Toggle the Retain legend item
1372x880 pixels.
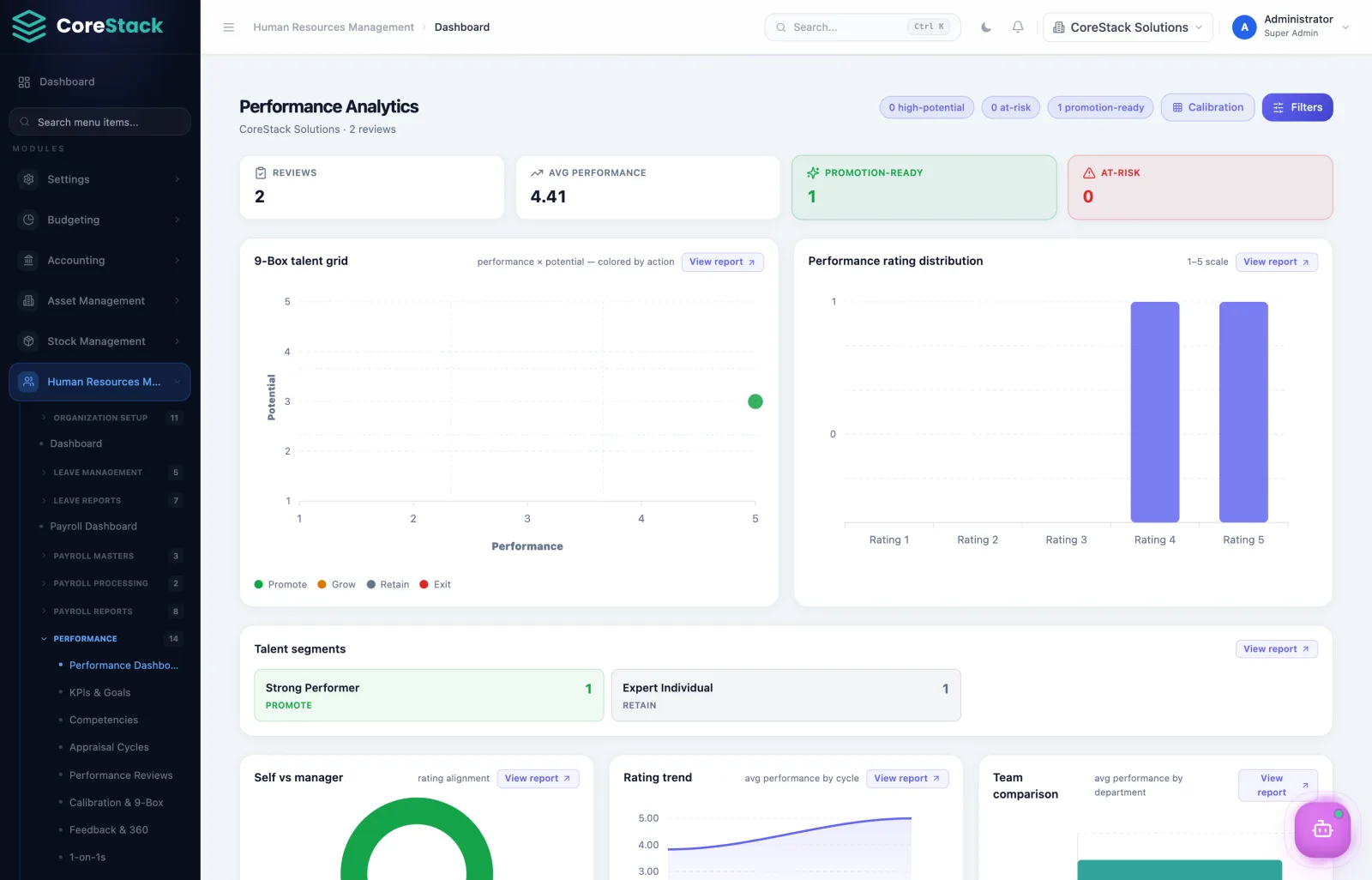point(388,585)
